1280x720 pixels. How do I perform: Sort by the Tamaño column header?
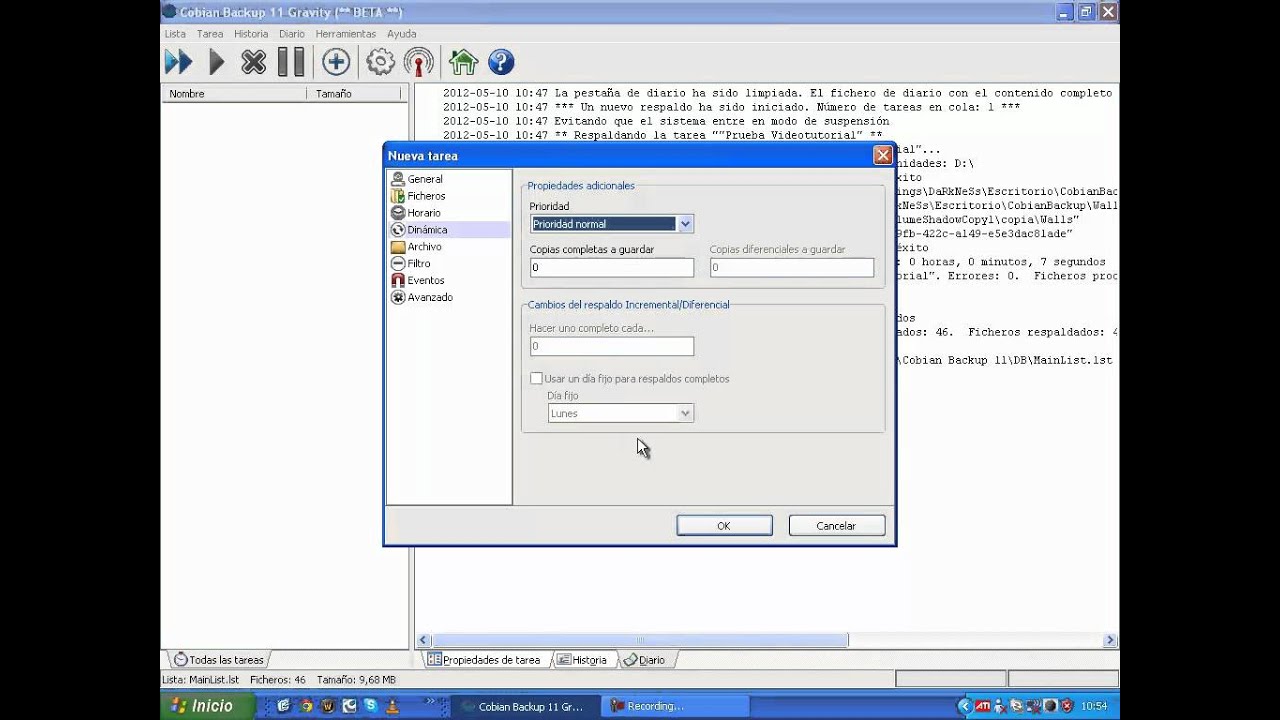pyautogui.click(x=354, y=93)
